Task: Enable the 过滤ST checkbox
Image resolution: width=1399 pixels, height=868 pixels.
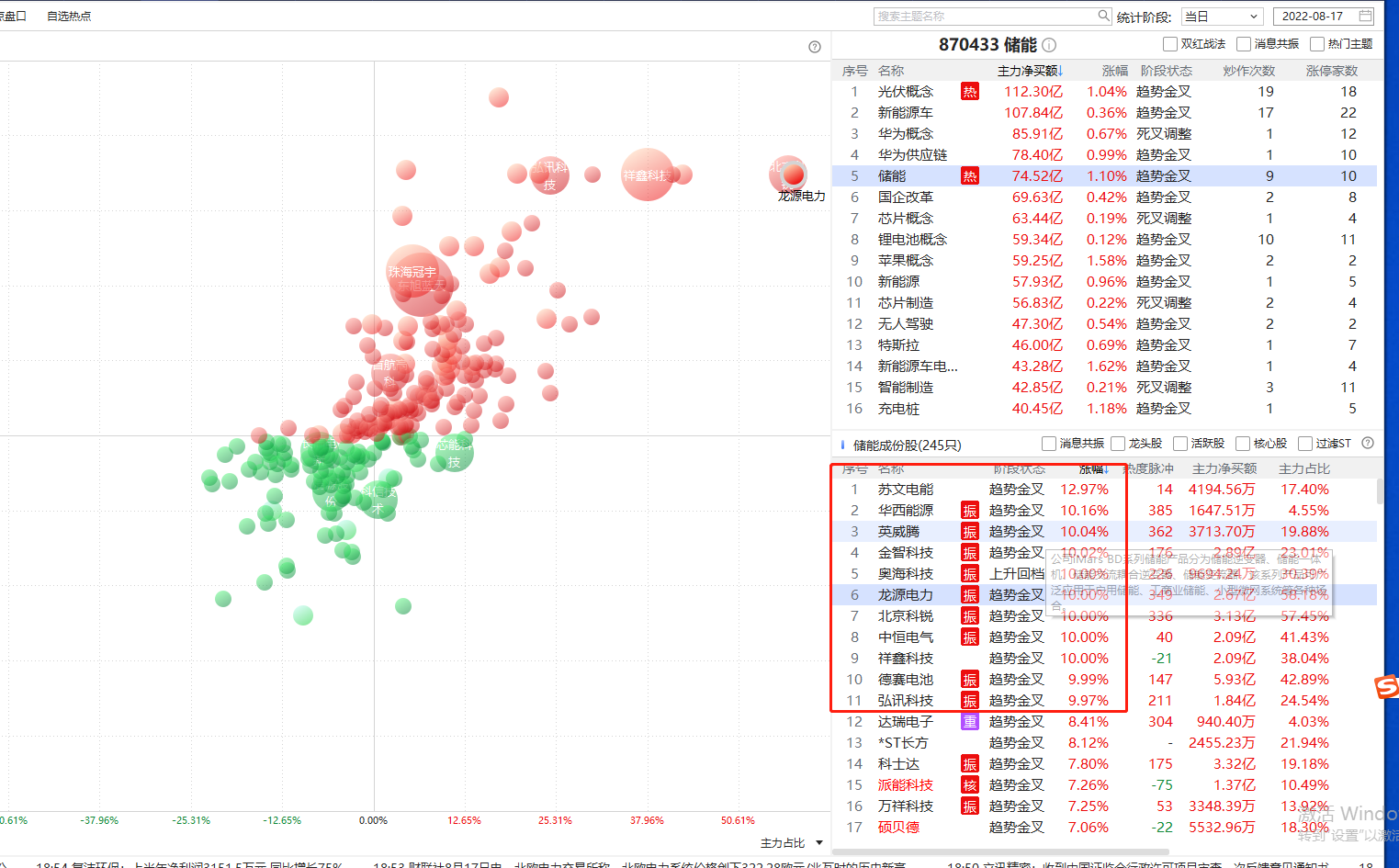Action: tap(1304, 444)
